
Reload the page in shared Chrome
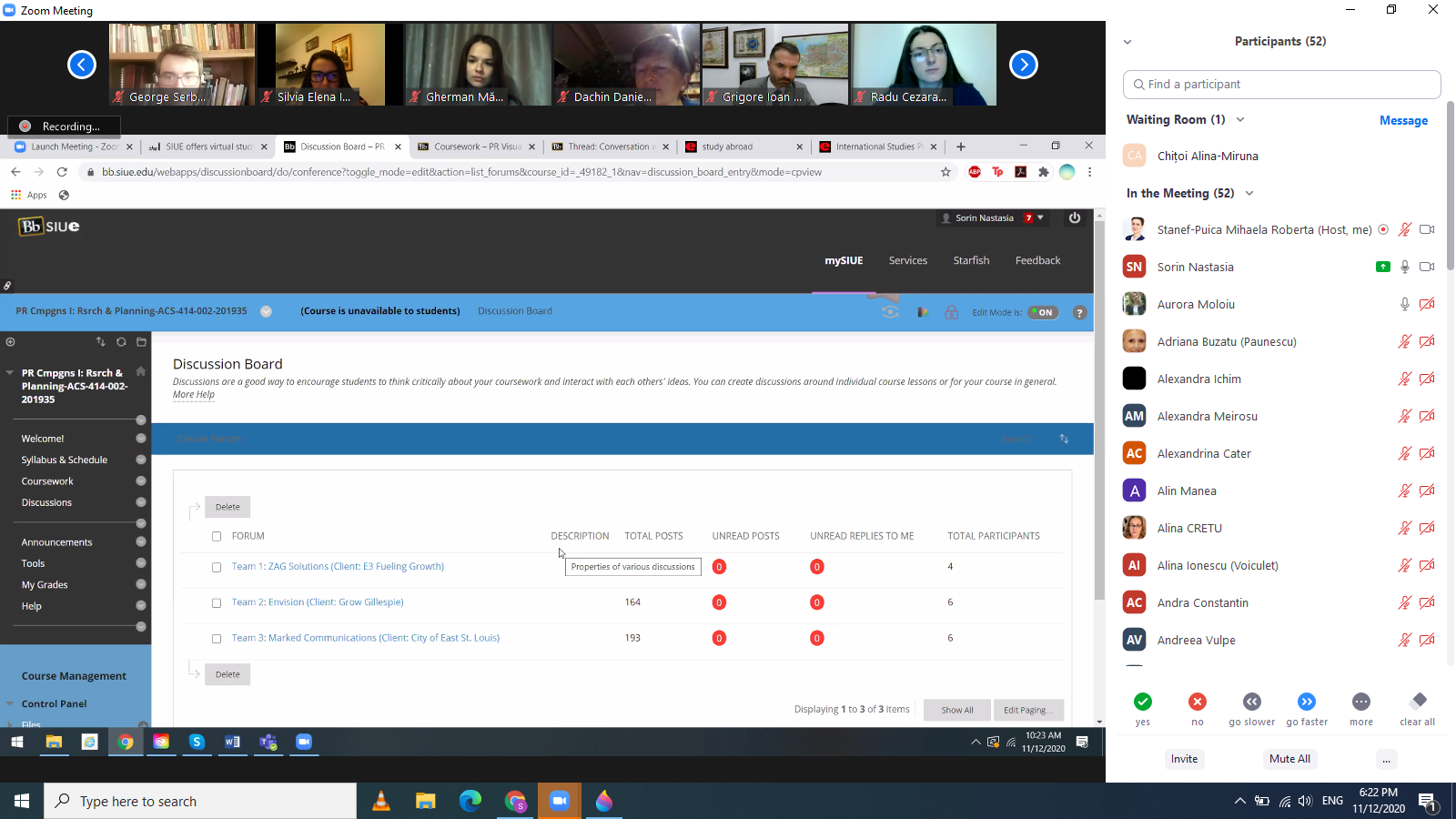click(62, 172)
